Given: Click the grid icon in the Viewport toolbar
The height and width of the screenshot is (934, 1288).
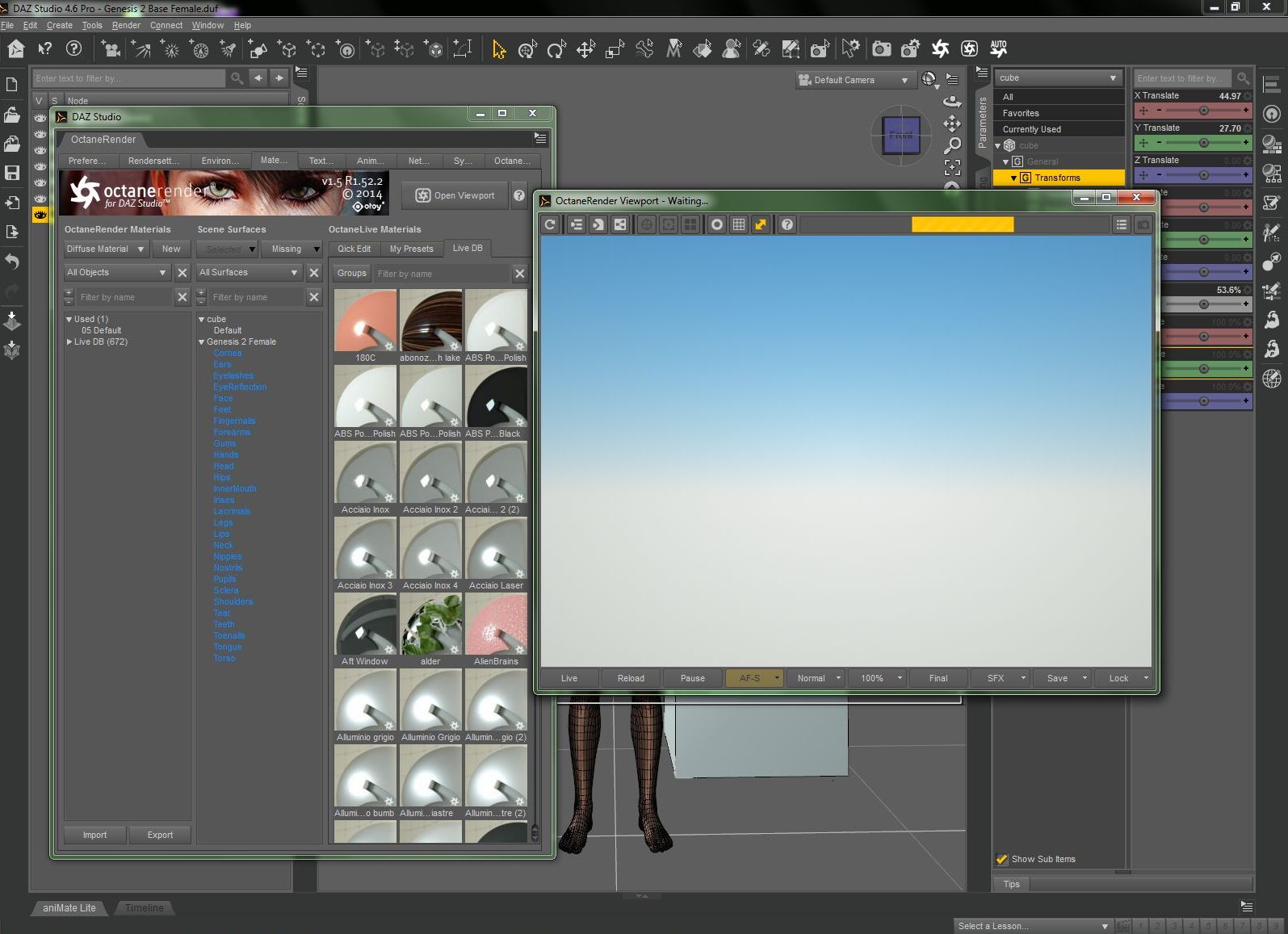Looking at the screenshot, I should point(738,224).
